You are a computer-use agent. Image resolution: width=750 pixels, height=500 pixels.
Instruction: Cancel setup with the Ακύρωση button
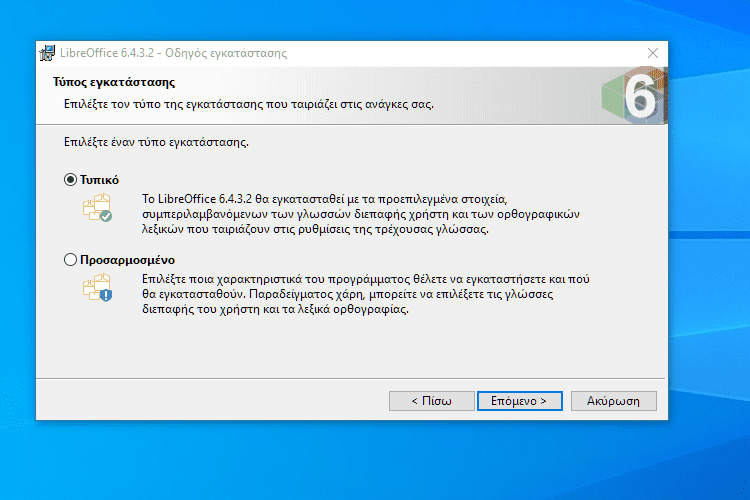point(614,401)
